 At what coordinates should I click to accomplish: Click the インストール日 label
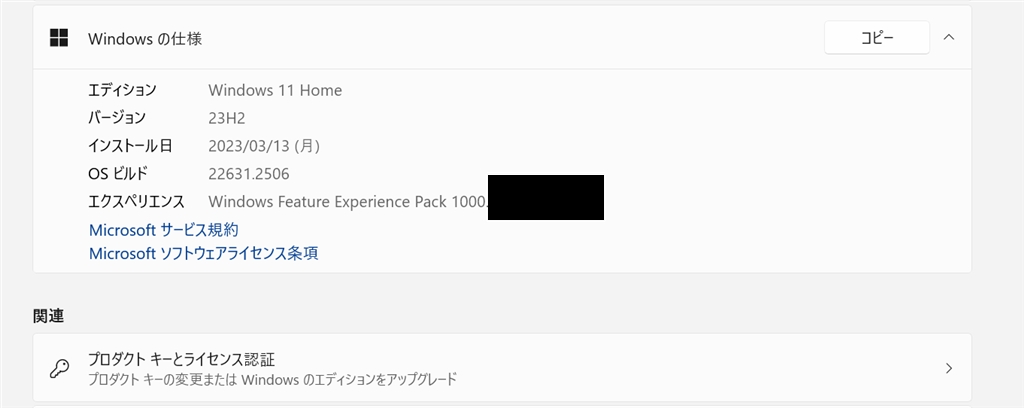tap(130, 146)
